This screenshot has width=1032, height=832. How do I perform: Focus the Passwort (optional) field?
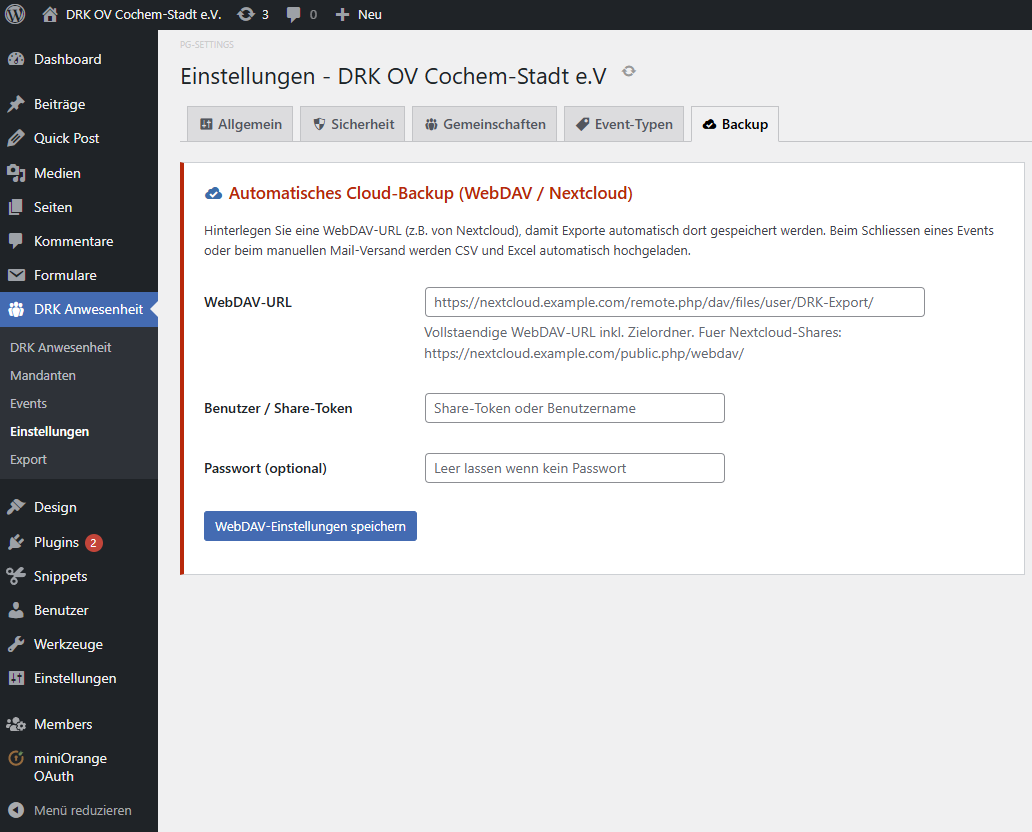[575, 468]
